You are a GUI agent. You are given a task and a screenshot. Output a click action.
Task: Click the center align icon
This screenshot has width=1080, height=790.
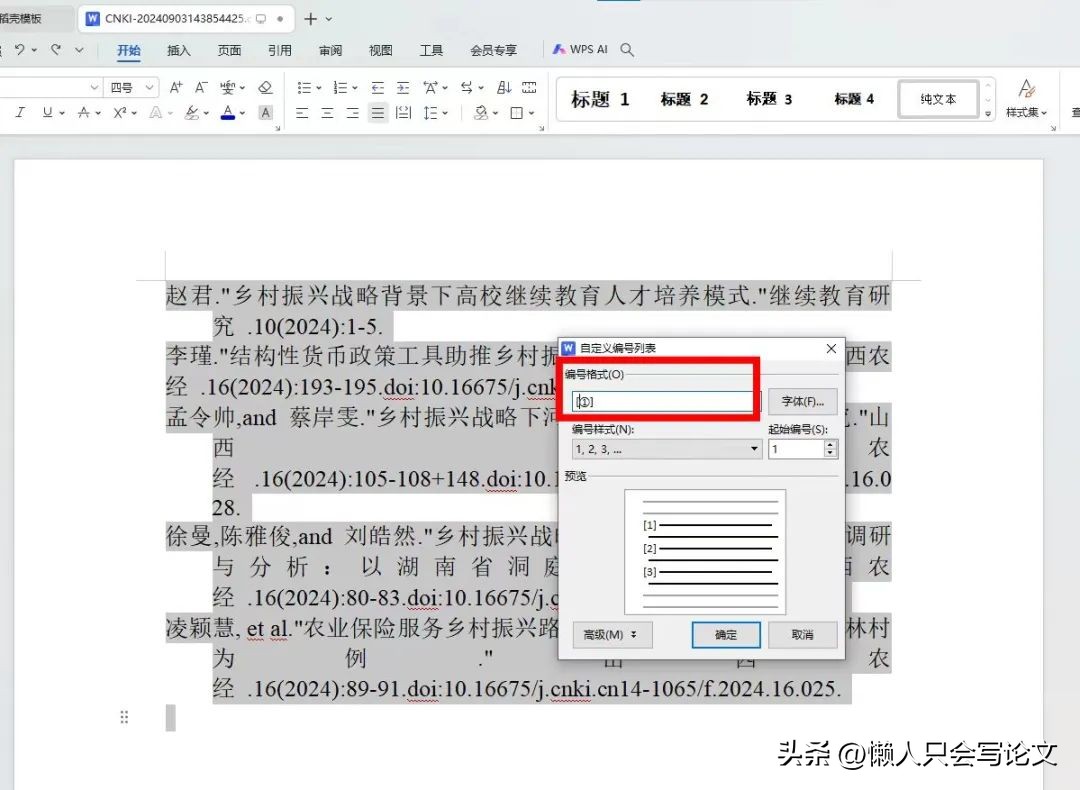pos(327,113)
